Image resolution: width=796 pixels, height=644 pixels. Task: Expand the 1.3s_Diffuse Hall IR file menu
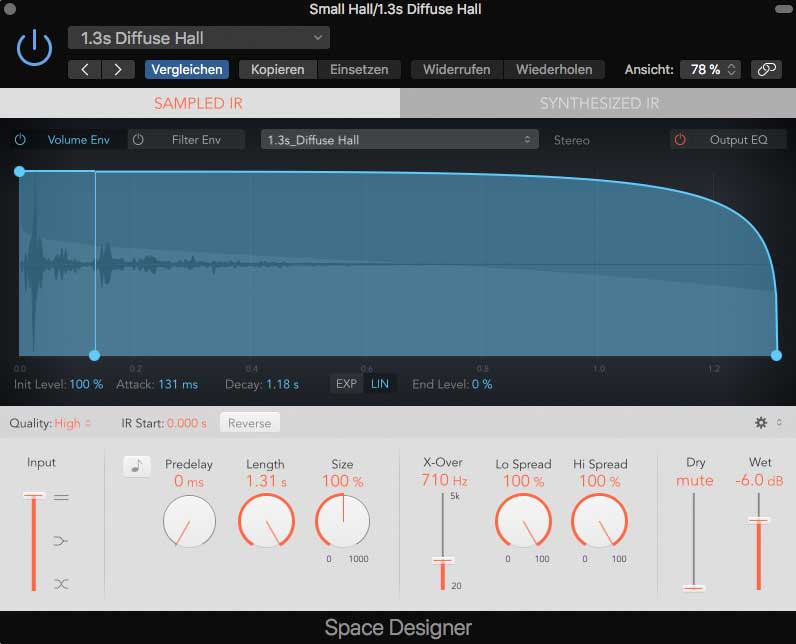coord(399,140)
